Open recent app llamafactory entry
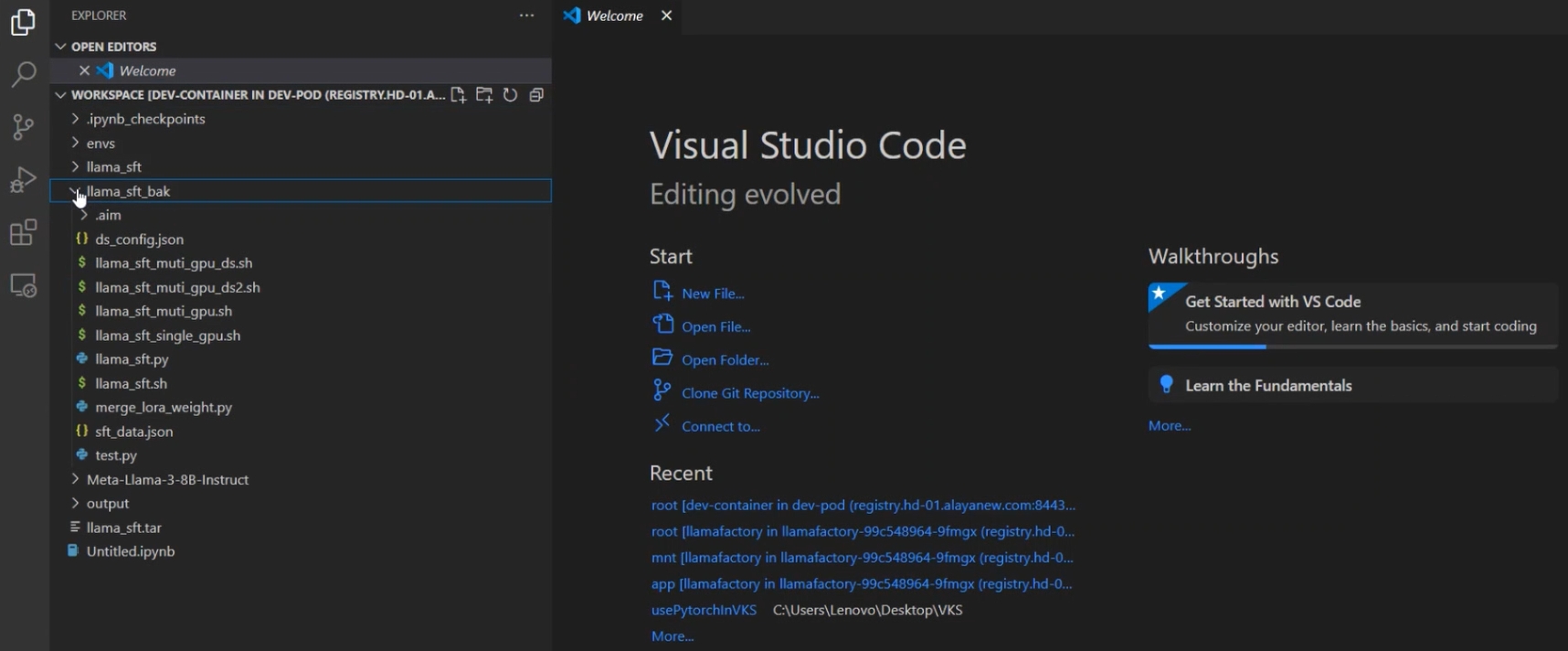 [862, 583]
